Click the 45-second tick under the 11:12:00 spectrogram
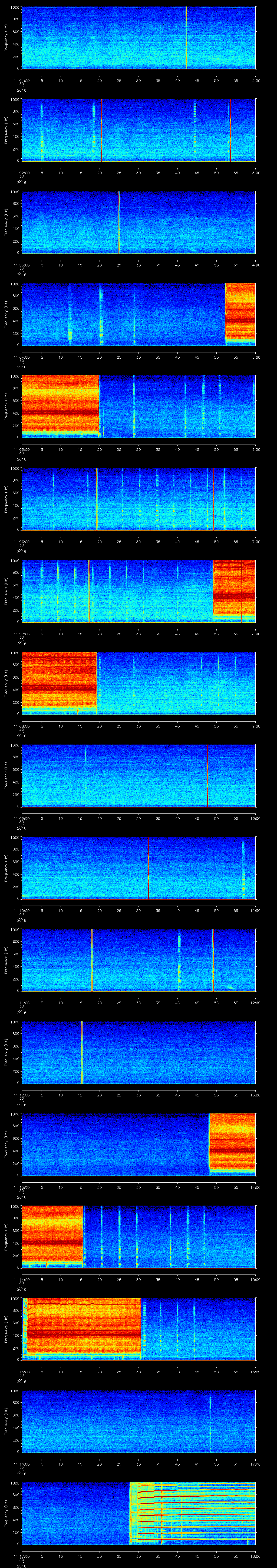Screen dimensions: 277x1568 tap(197, 1095)
